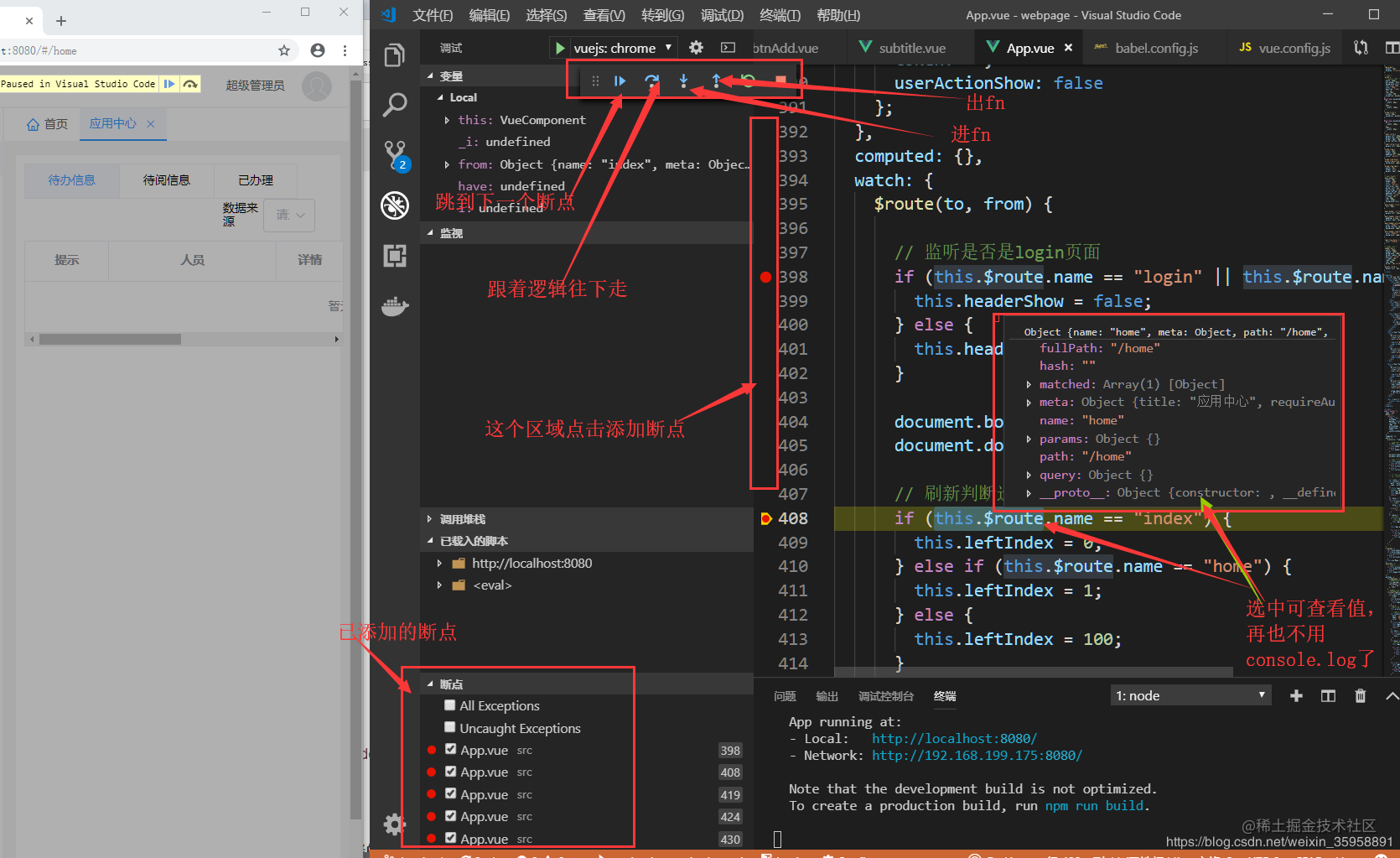Viewport: 1400px width, 858px height.
Task: Open the 文件(F) menu
Action: (x=433, y=15)
